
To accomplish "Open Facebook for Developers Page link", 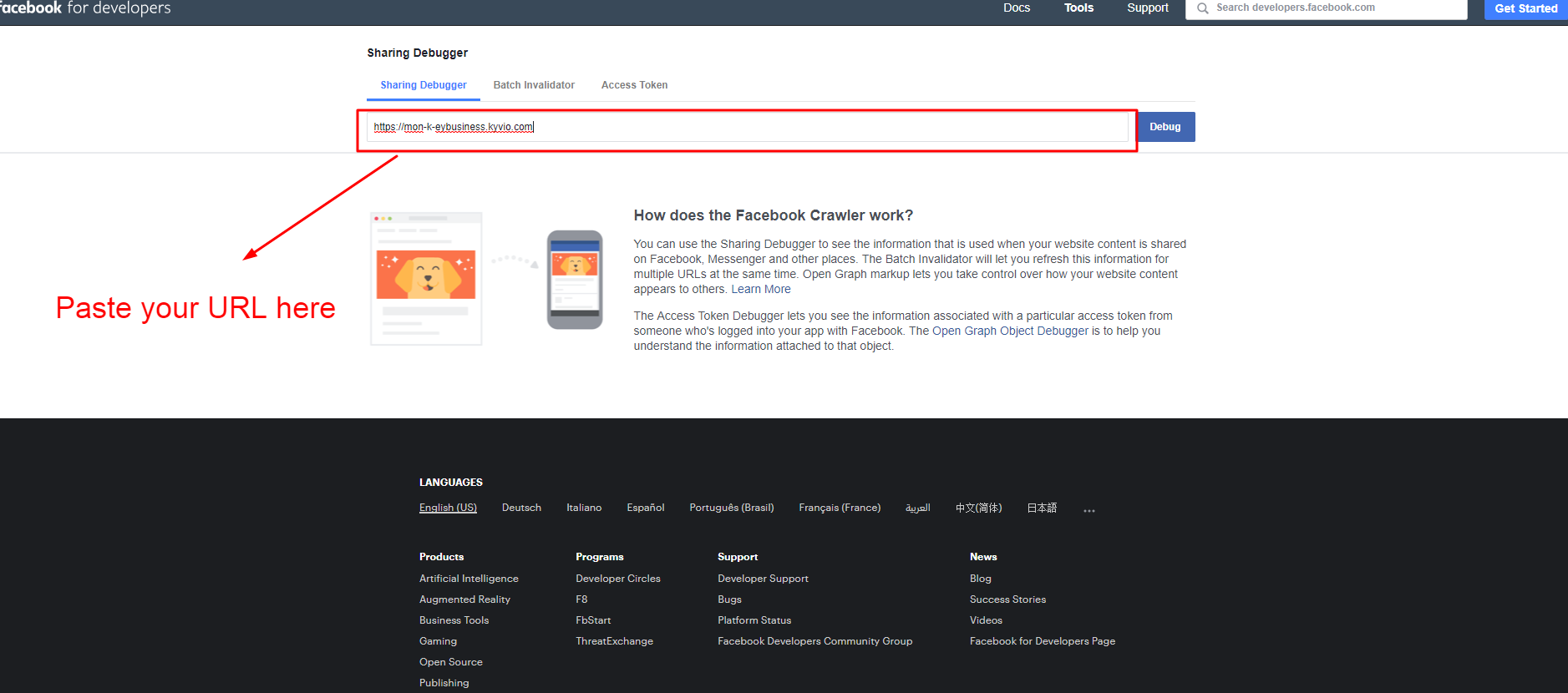I will (x=1043, y=641).
